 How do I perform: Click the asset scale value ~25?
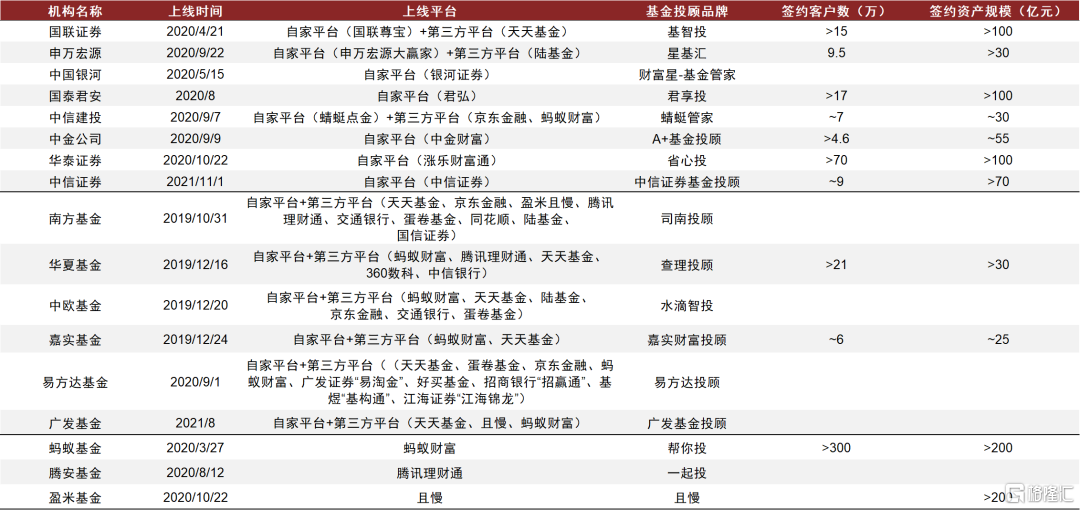[x=998, y=340]
